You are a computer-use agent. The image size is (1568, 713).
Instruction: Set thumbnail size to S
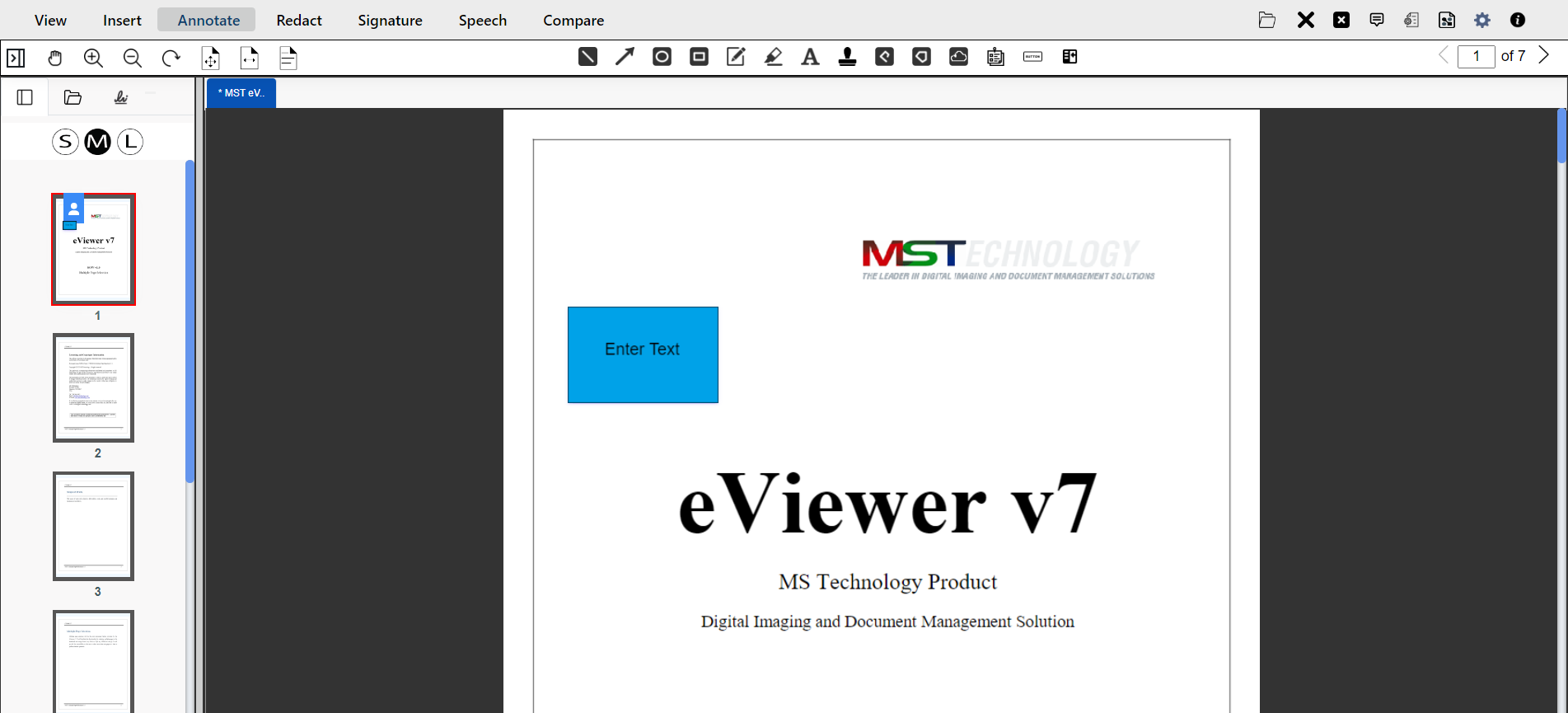pos(65,142)
